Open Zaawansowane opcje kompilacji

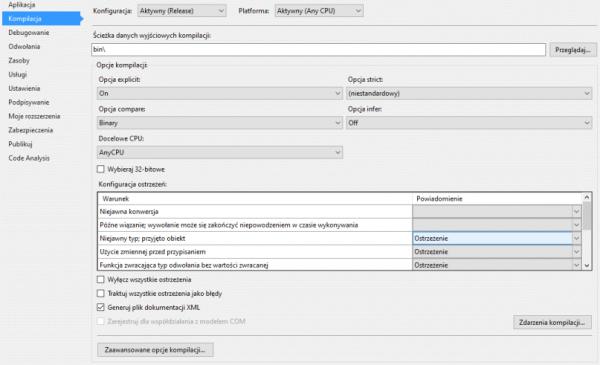point(155,350)
